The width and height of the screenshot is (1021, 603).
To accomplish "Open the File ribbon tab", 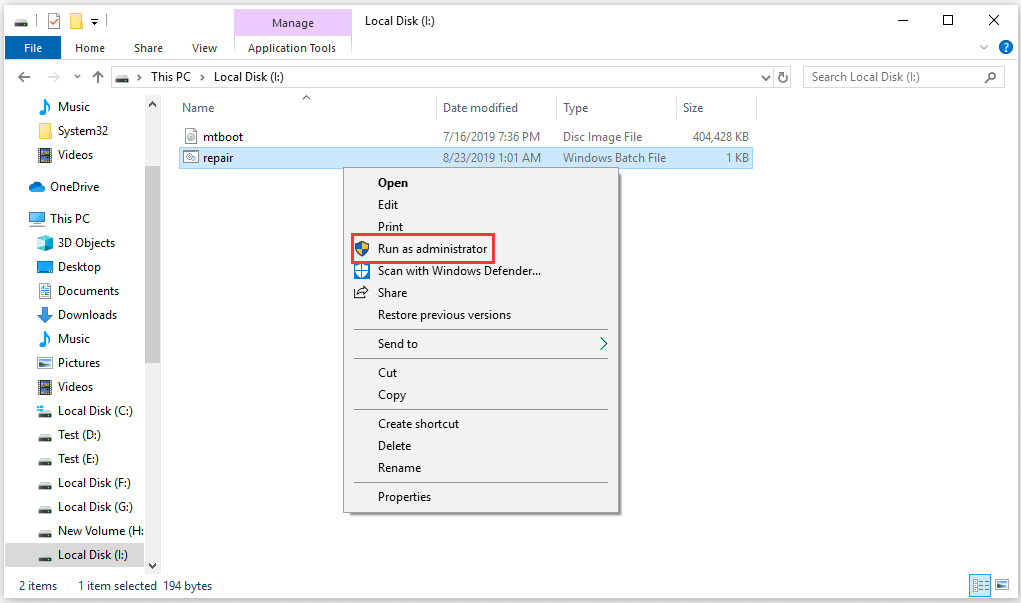I will [x=33, y=48].
